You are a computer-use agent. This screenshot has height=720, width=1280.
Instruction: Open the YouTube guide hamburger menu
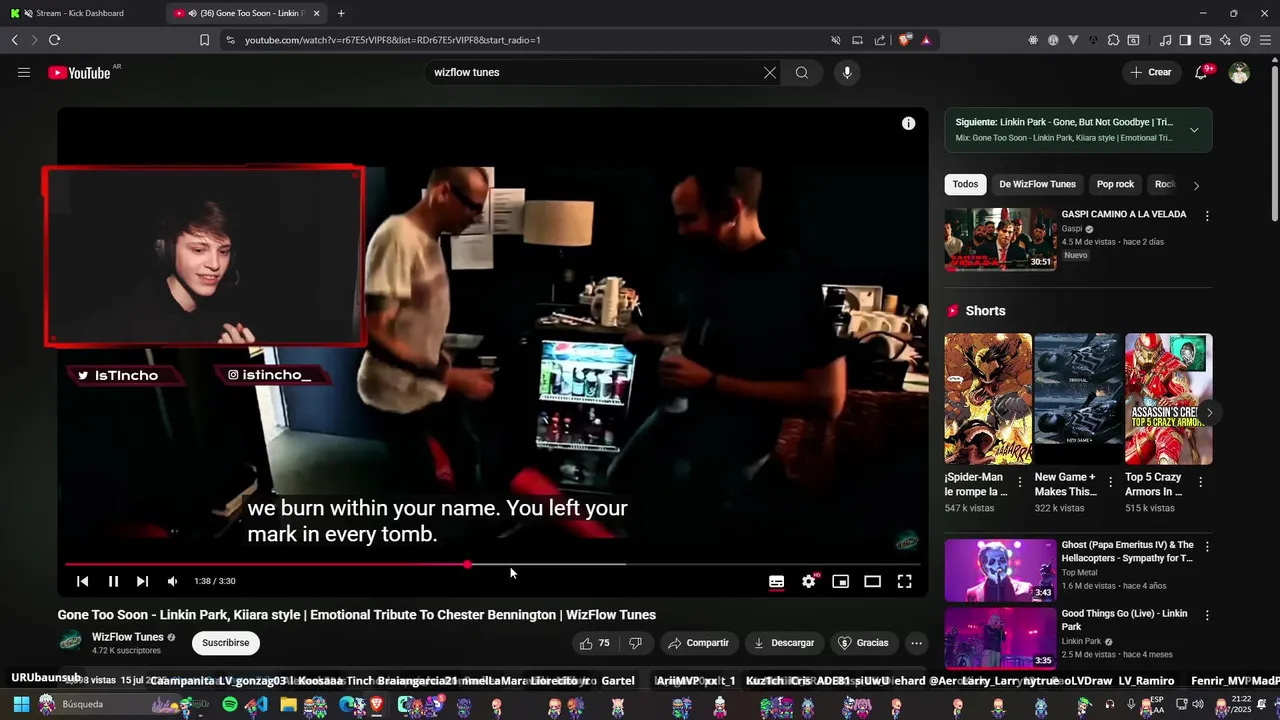click(24, 72)
